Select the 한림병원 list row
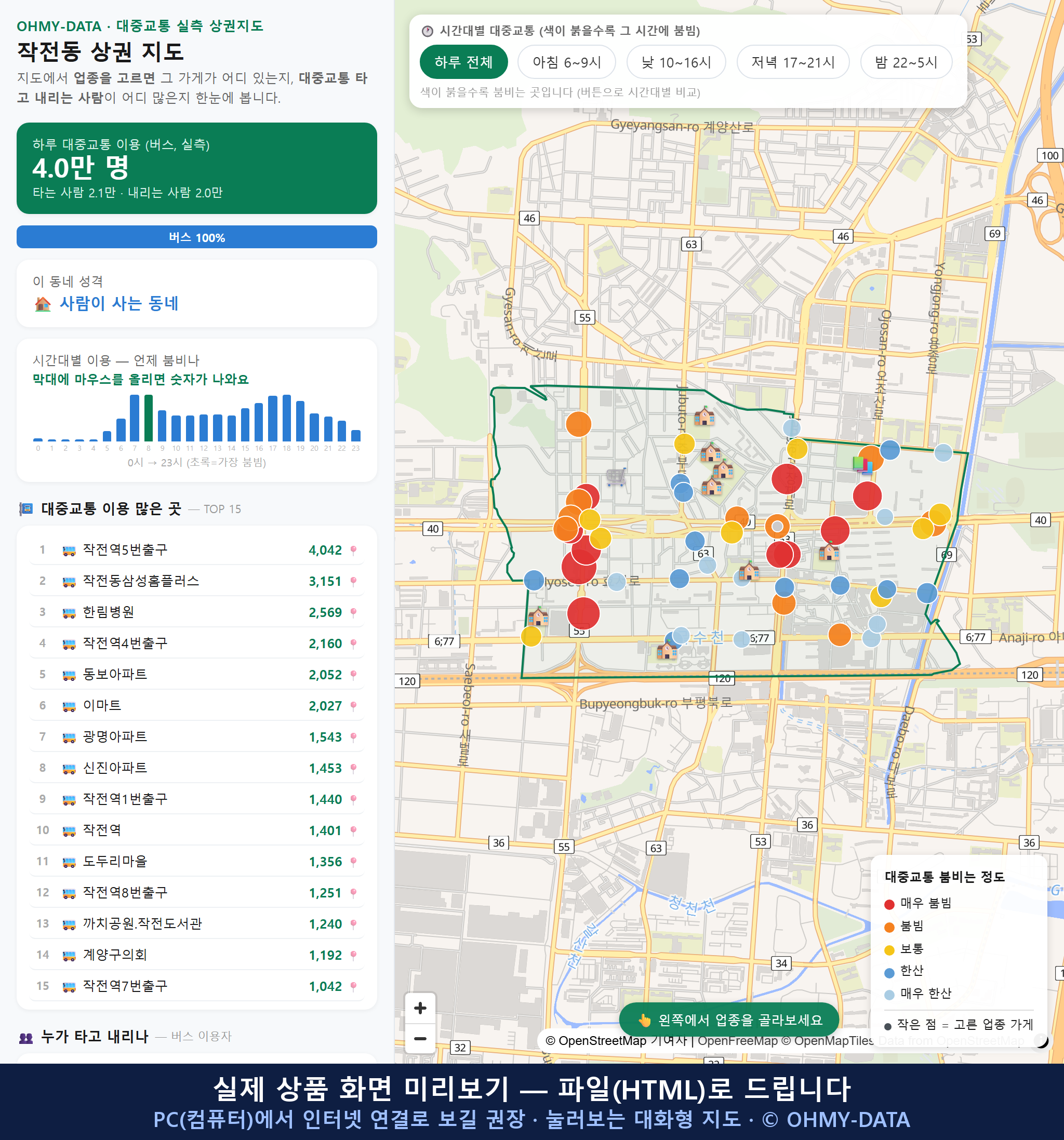 coord(196,612)
